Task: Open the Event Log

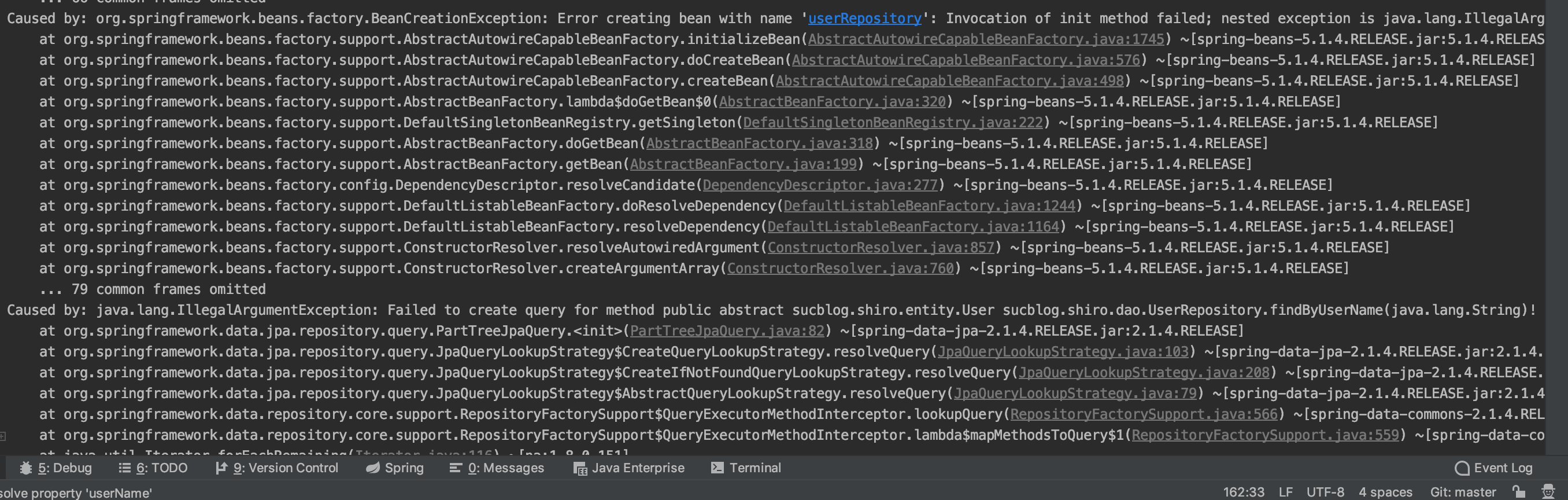Action: click(x=1493, y=468)
